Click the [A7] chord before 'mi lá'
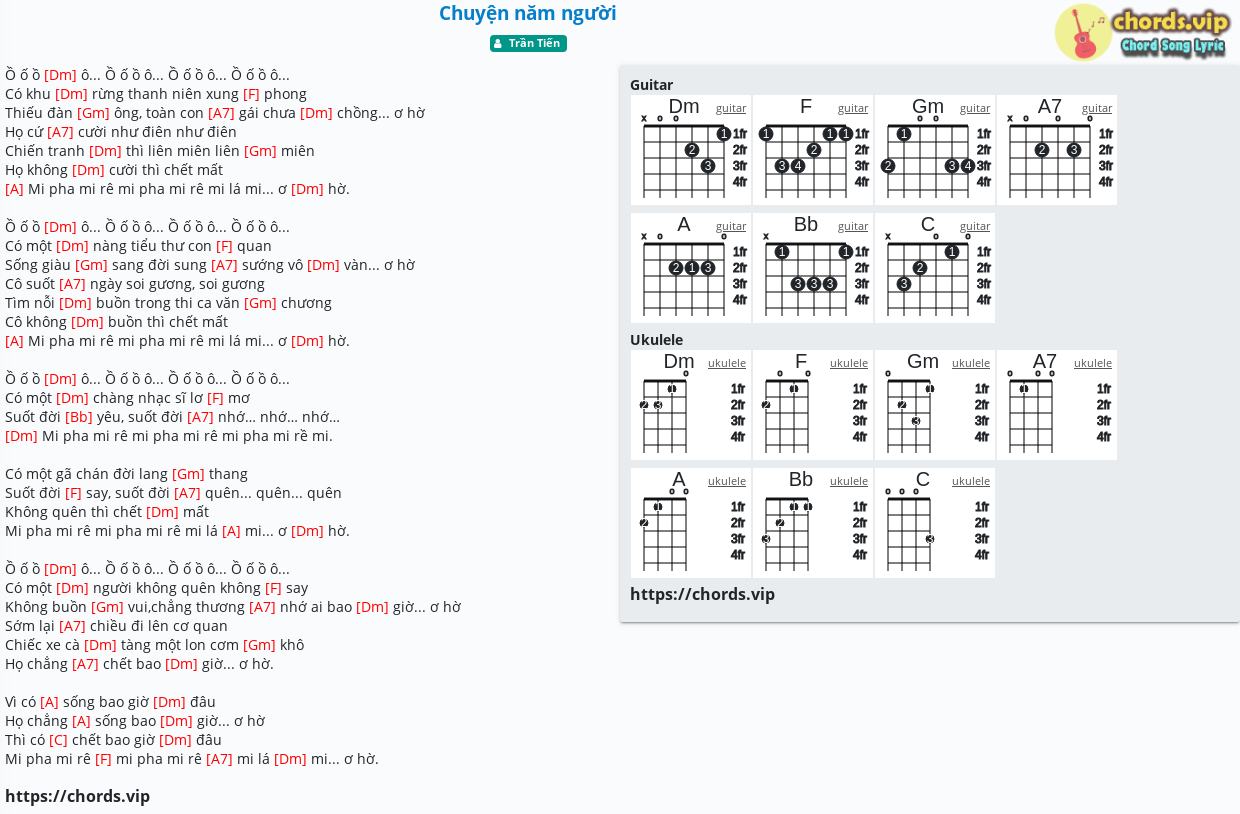Image resolution: width=1240 pixels, height=814 pixels. [219, 759]
